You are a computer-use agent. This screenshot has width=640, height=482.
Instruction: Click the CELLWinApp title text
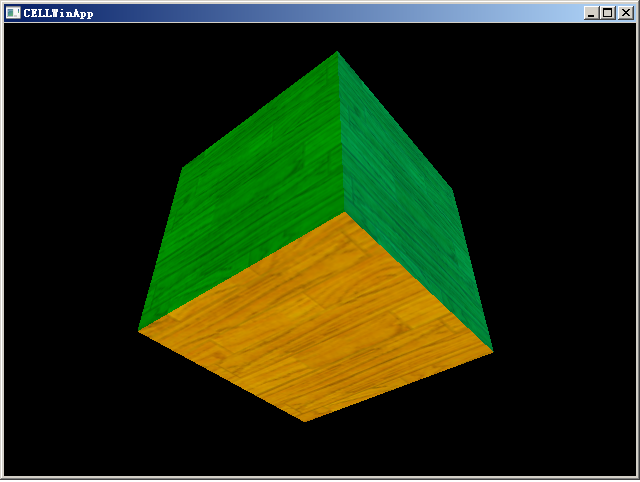click(x=58, y=13)
